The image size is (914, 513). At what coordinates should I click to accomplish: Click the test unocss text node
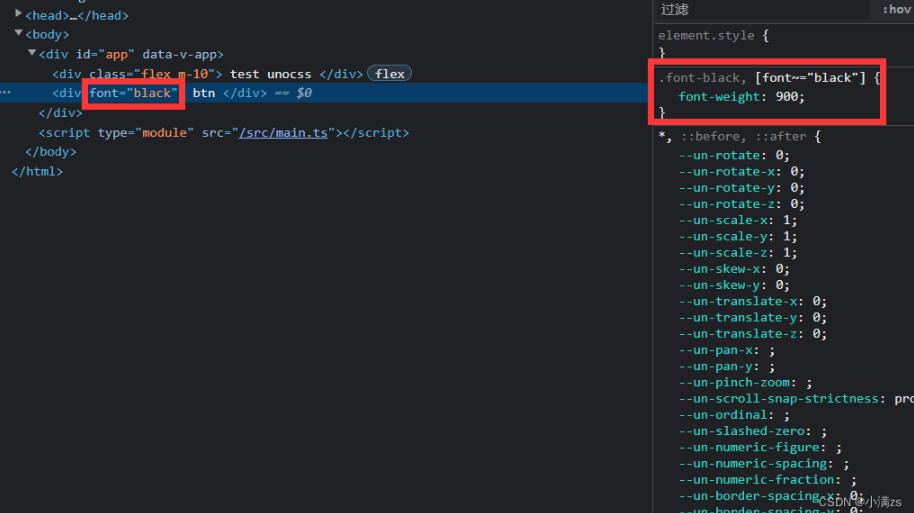(x=270, y=74)
